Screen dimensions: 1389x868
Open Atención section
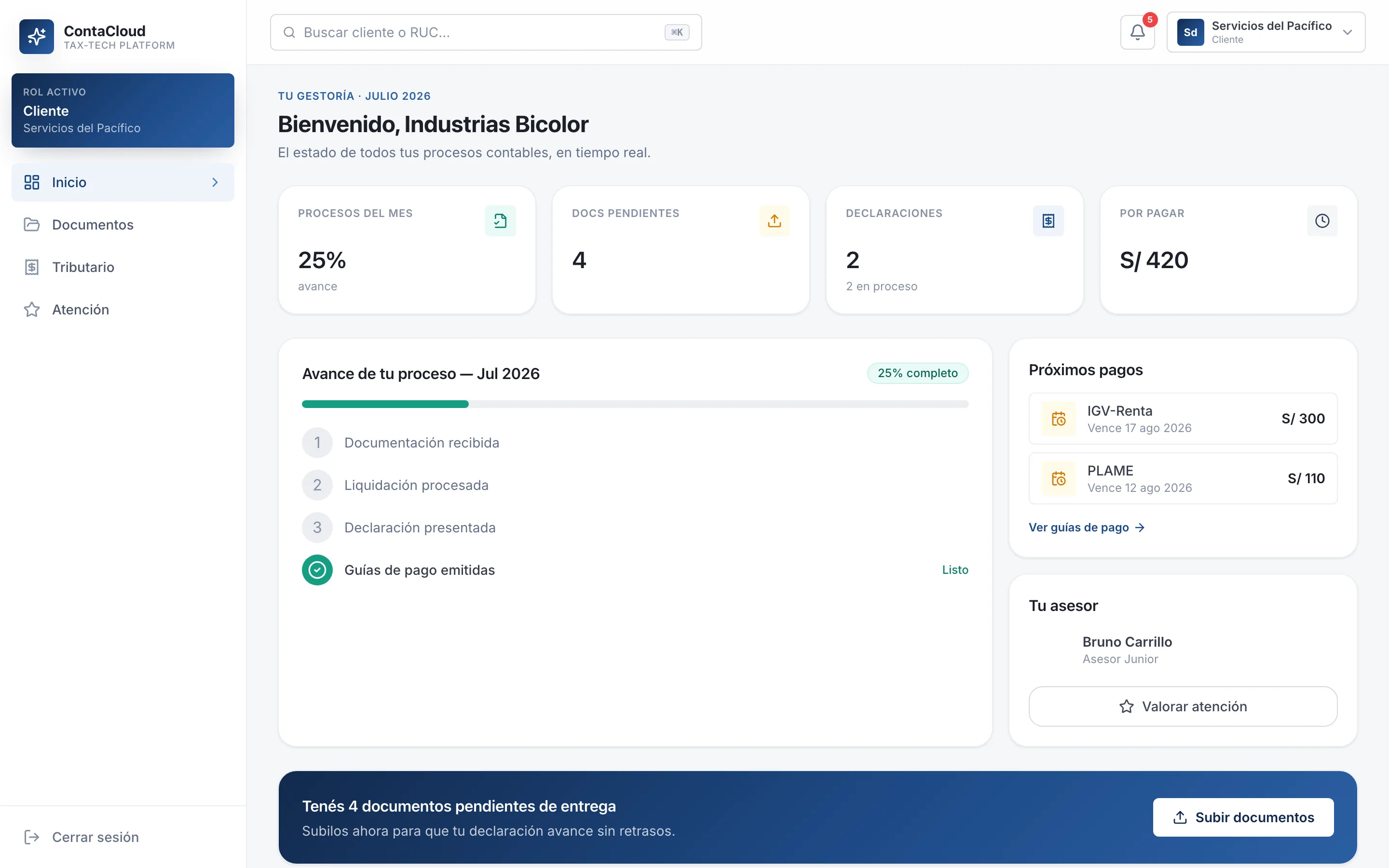pos(123,310)
